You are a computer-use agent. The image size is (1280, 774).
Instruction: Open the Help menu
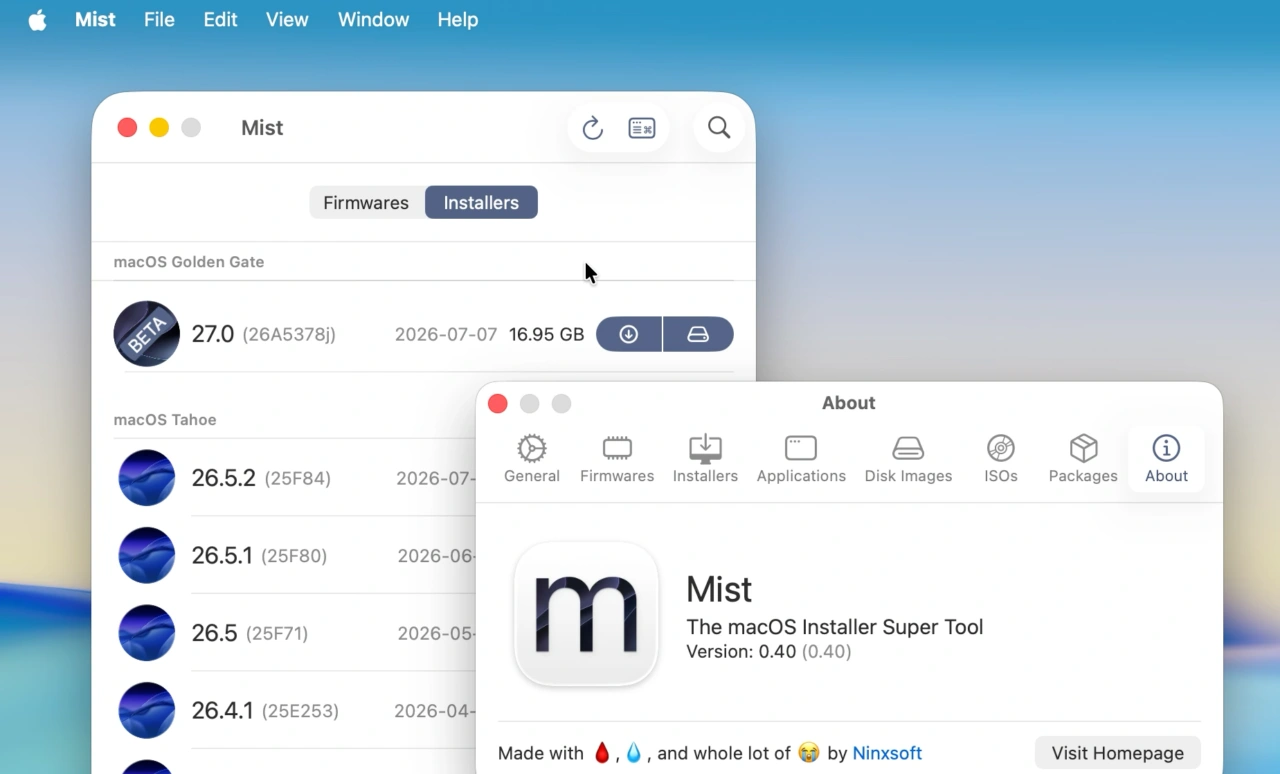(457, 20)
